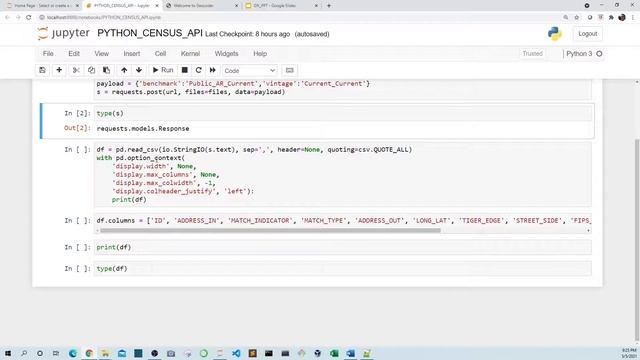Open the command palette keyboard icon
This screenshot has width=640, height=360.
click(x=289, y=70)
